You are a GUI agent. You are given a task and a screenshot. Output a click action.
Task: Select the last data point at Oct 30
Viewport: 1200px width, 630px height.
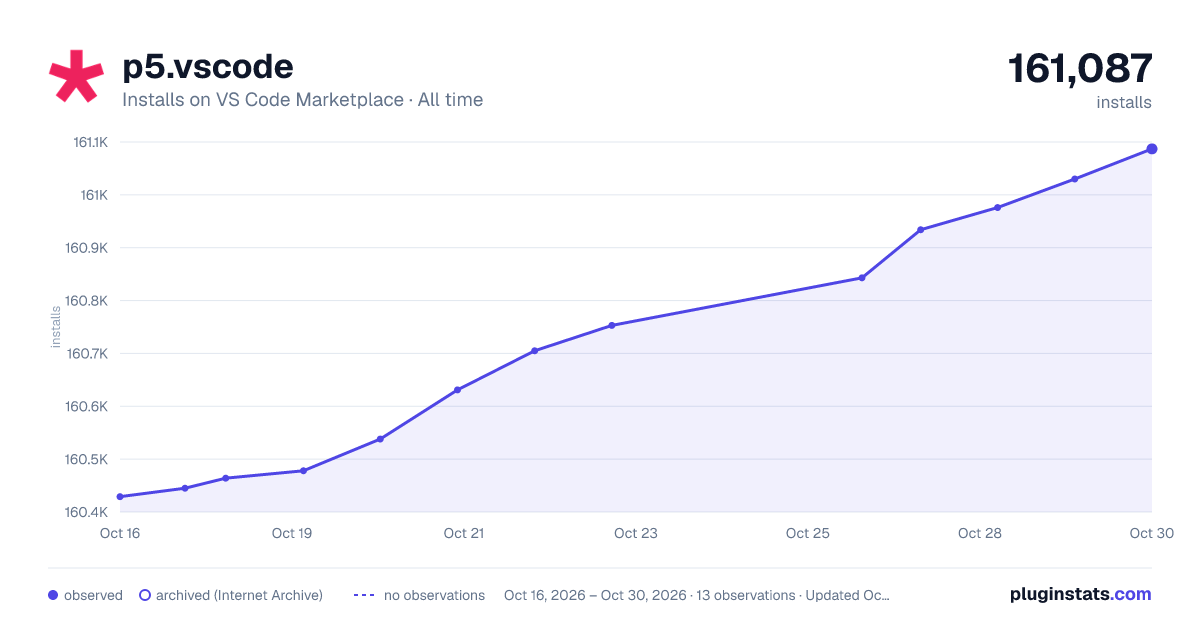pos(1152,149)
